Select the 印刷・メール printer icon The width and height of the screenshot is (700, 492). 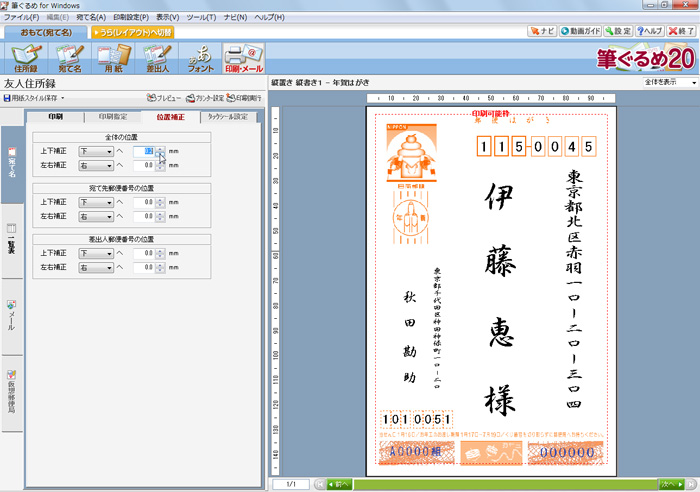[244, 59]
